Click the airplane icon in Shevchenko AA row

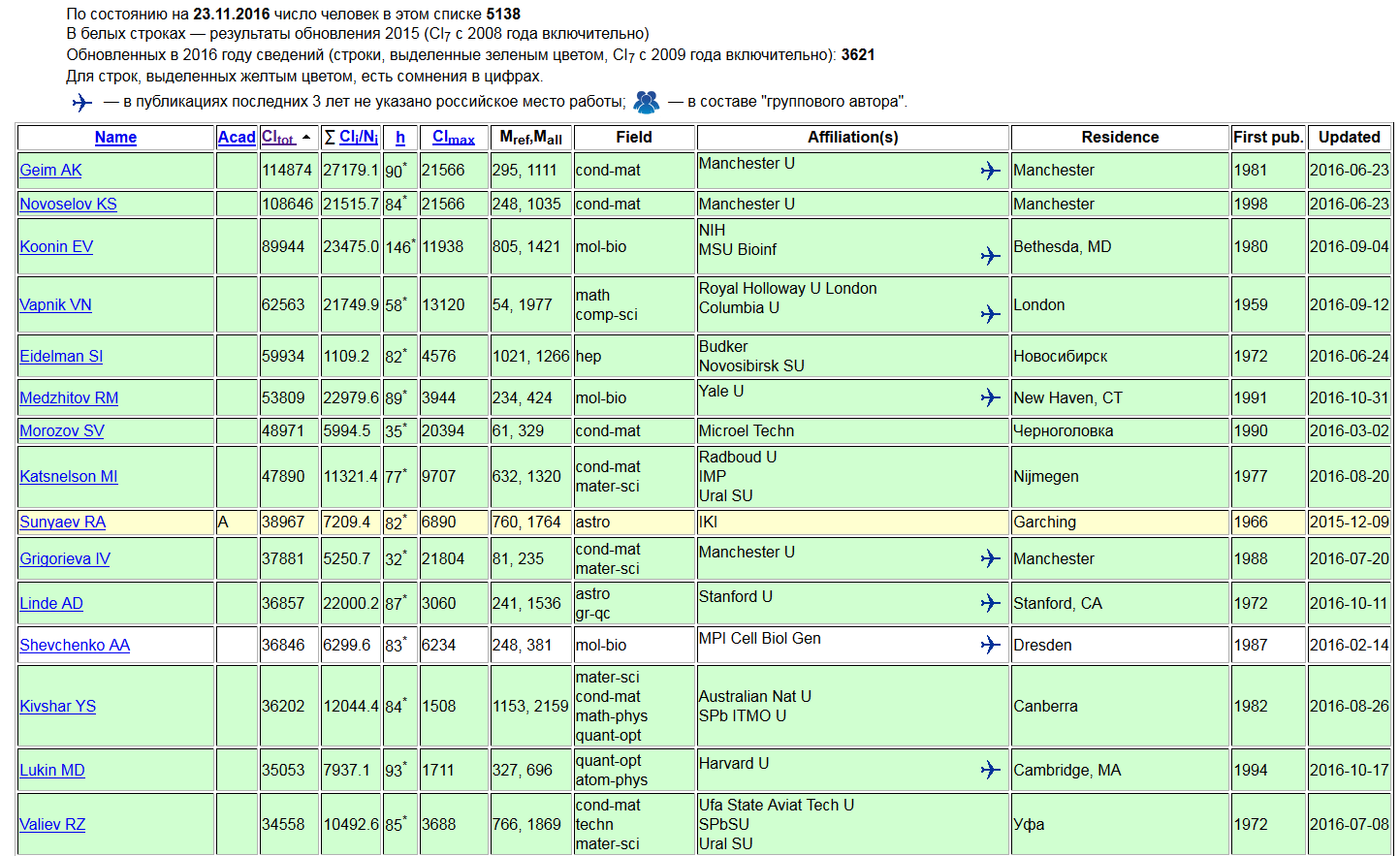click(990, 645)
